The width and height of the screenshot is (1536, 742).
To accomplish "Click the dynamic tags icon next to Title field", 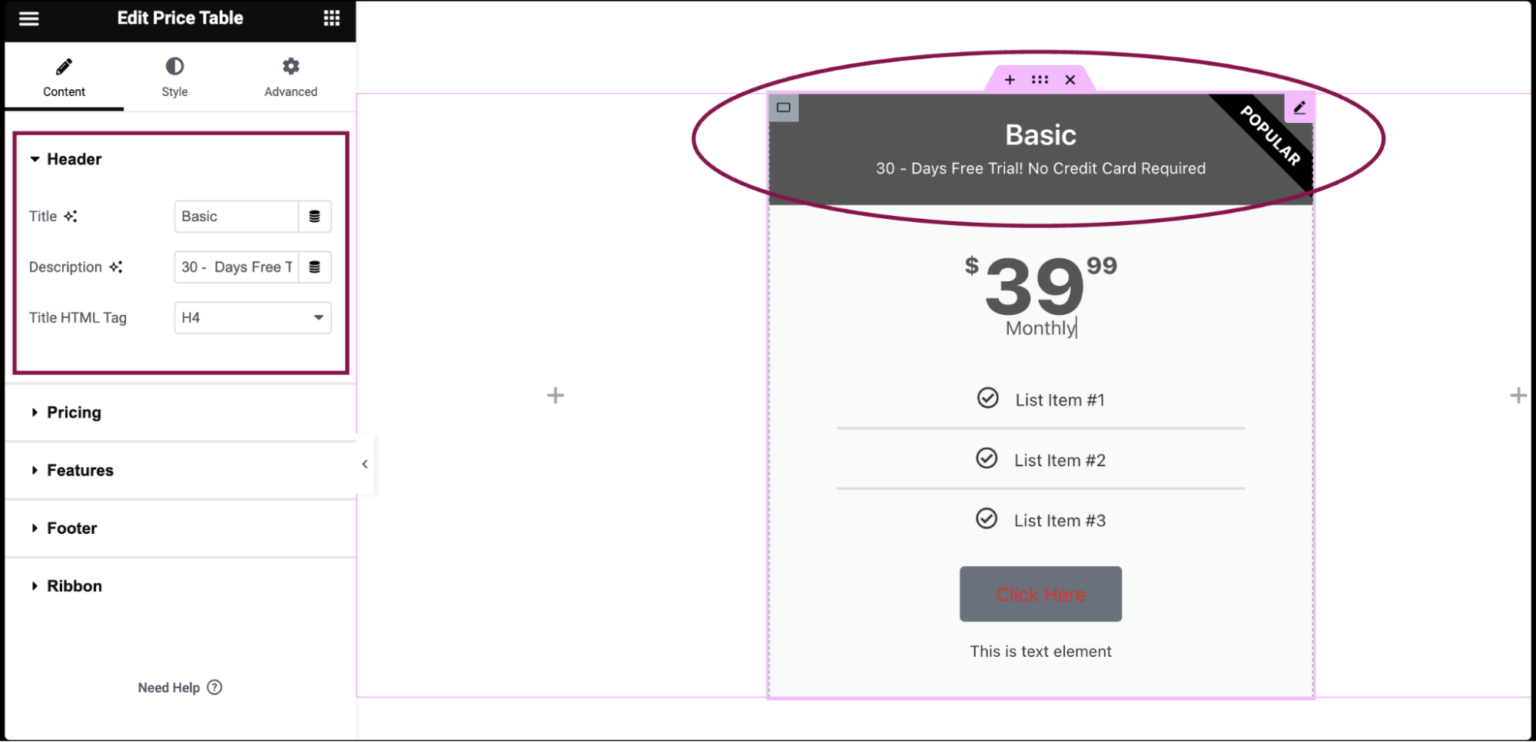I will tap(315, 216).
